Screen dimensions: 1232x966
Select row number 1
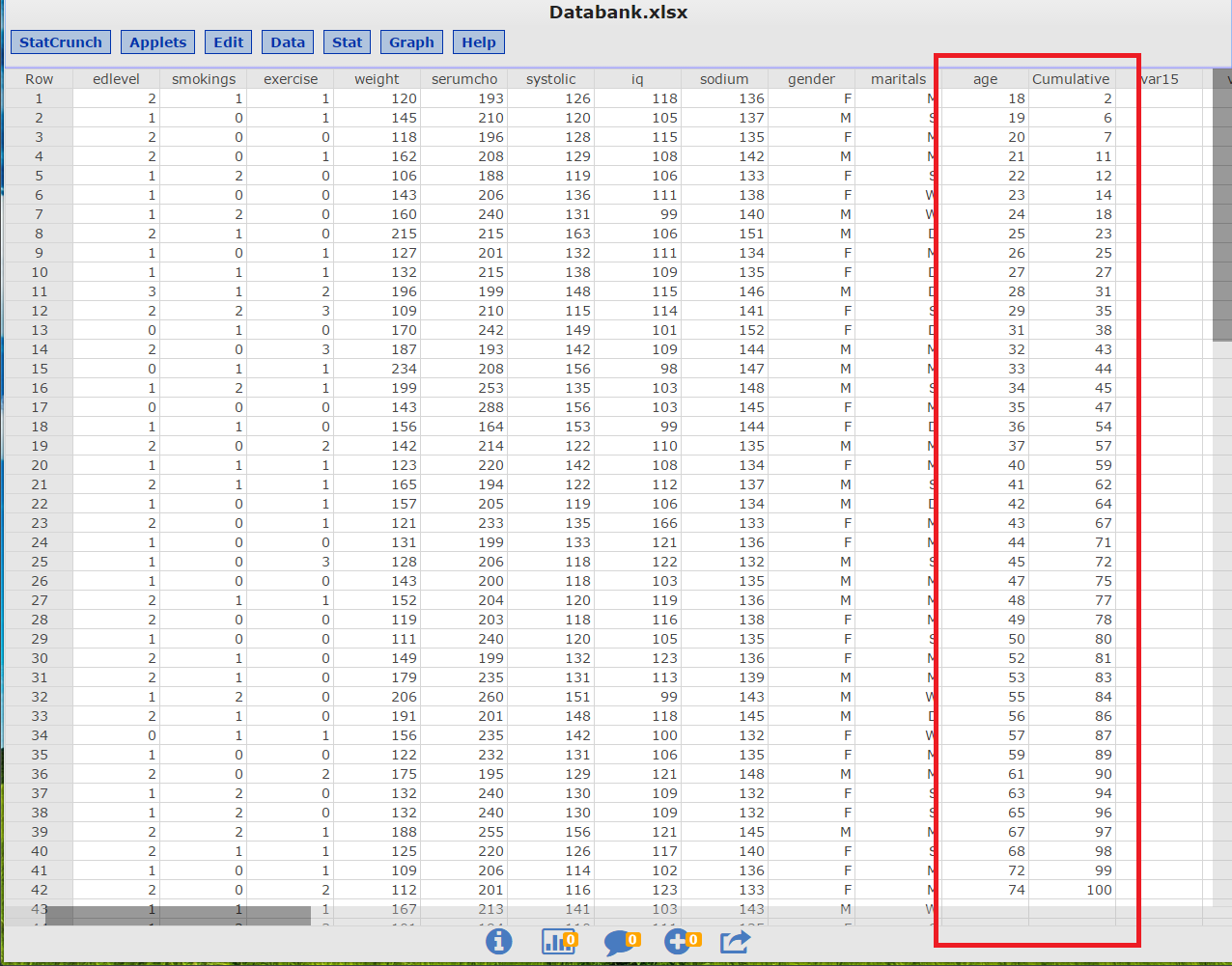pos(39,98)
